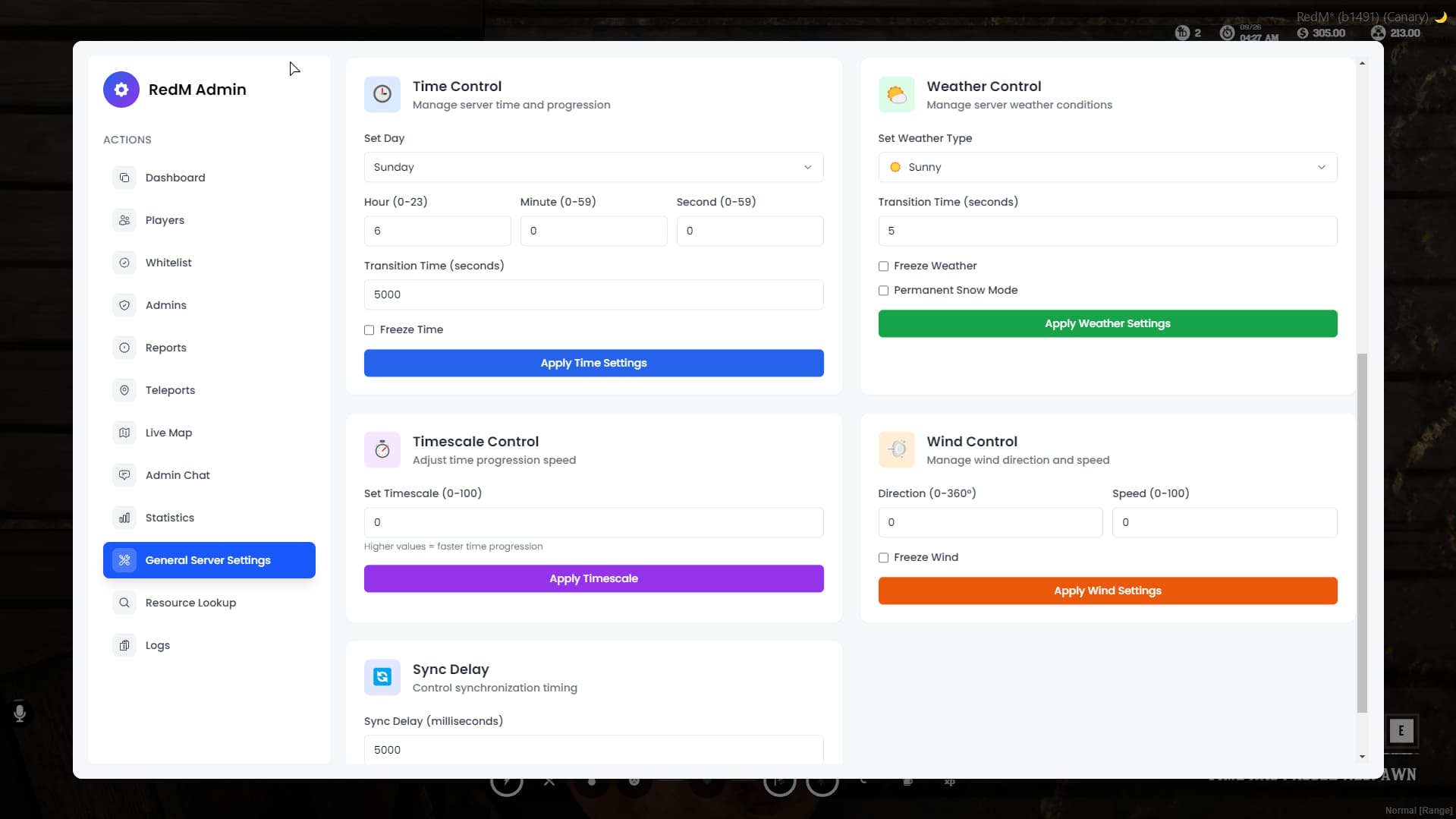Open the Admin Chat menu item
The image size is (1456, 819).
pyautogui.click(x=178, y=475)
